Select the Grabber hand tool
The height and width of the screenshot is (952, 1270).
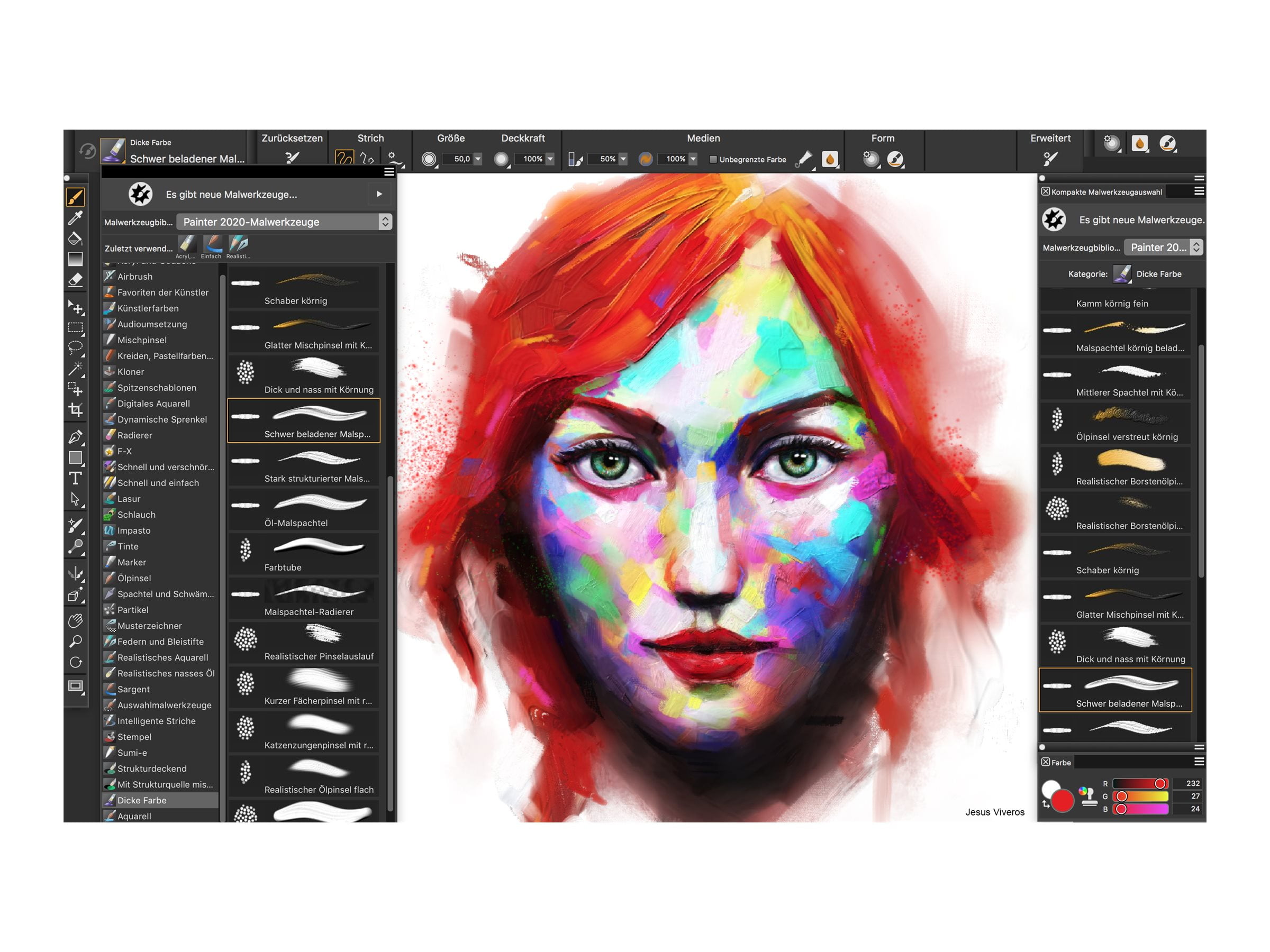[76, 621]
